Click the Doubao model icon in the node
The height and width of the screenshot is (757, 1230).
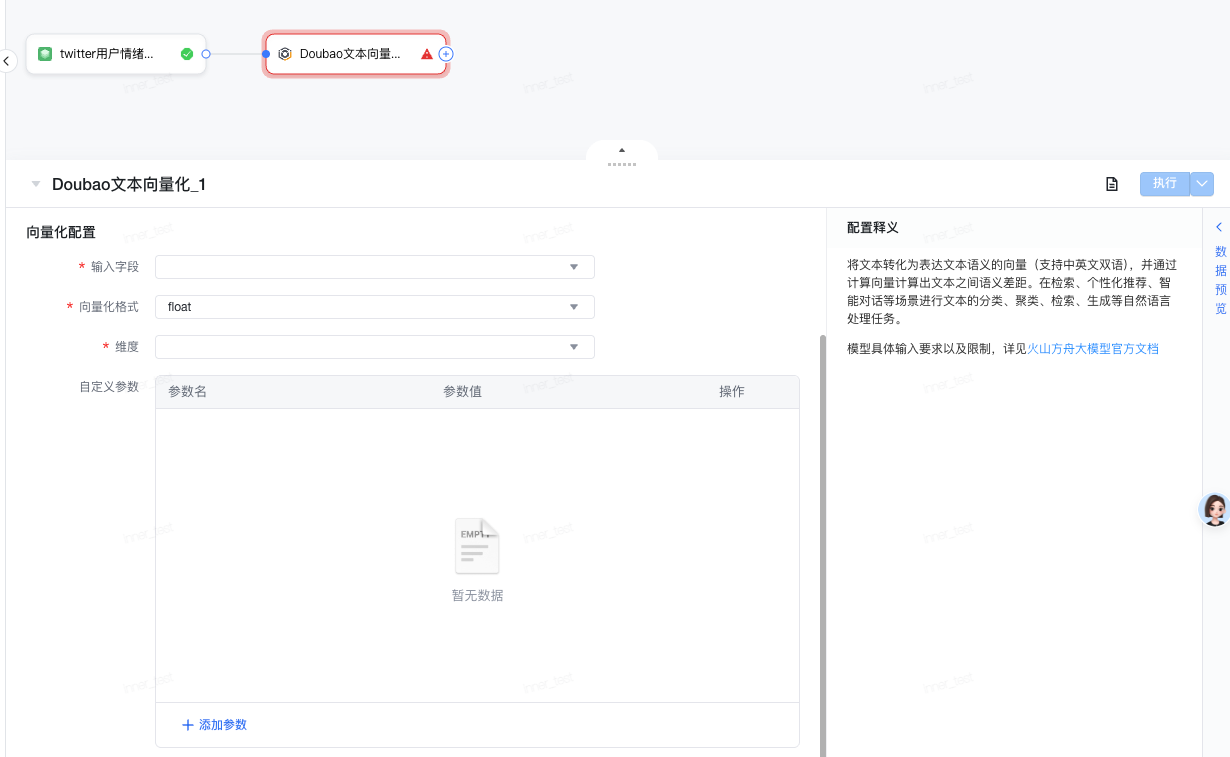pos(285,54)
